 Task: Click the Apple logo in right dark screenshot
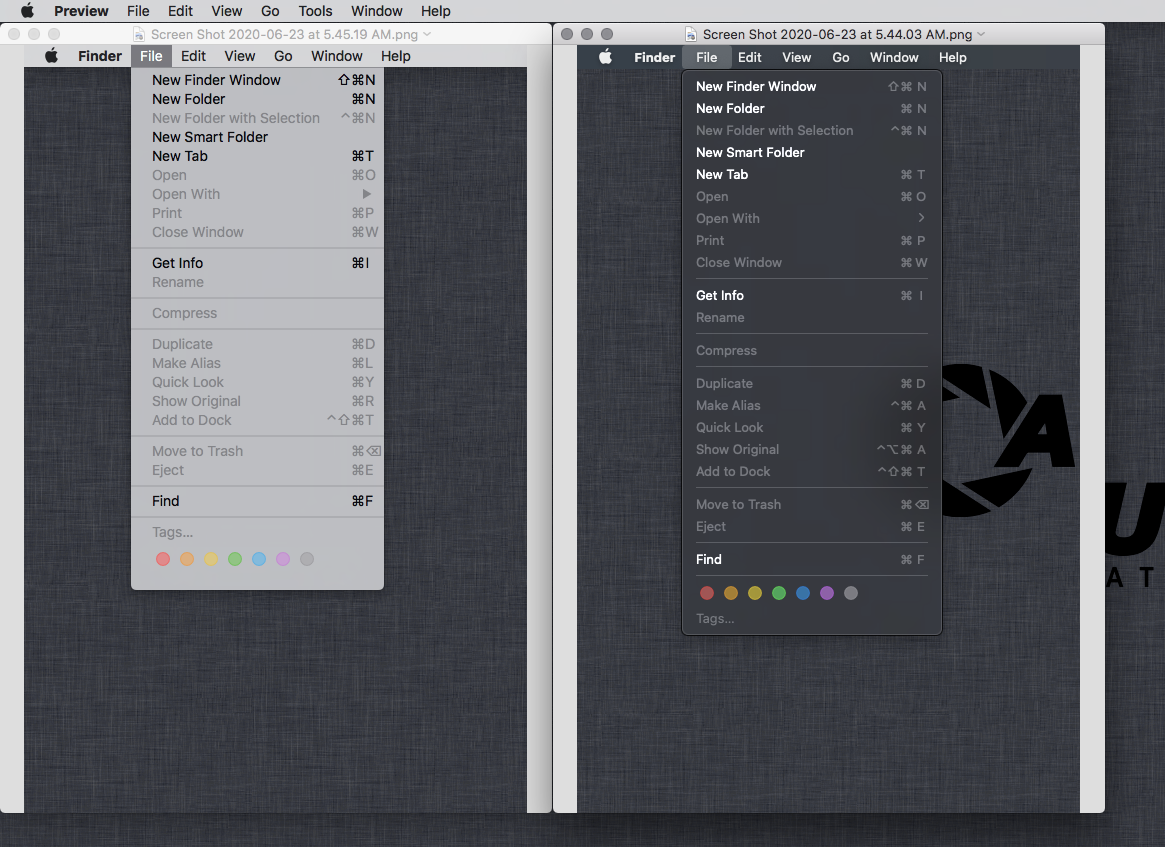click(x=606, y=57)
